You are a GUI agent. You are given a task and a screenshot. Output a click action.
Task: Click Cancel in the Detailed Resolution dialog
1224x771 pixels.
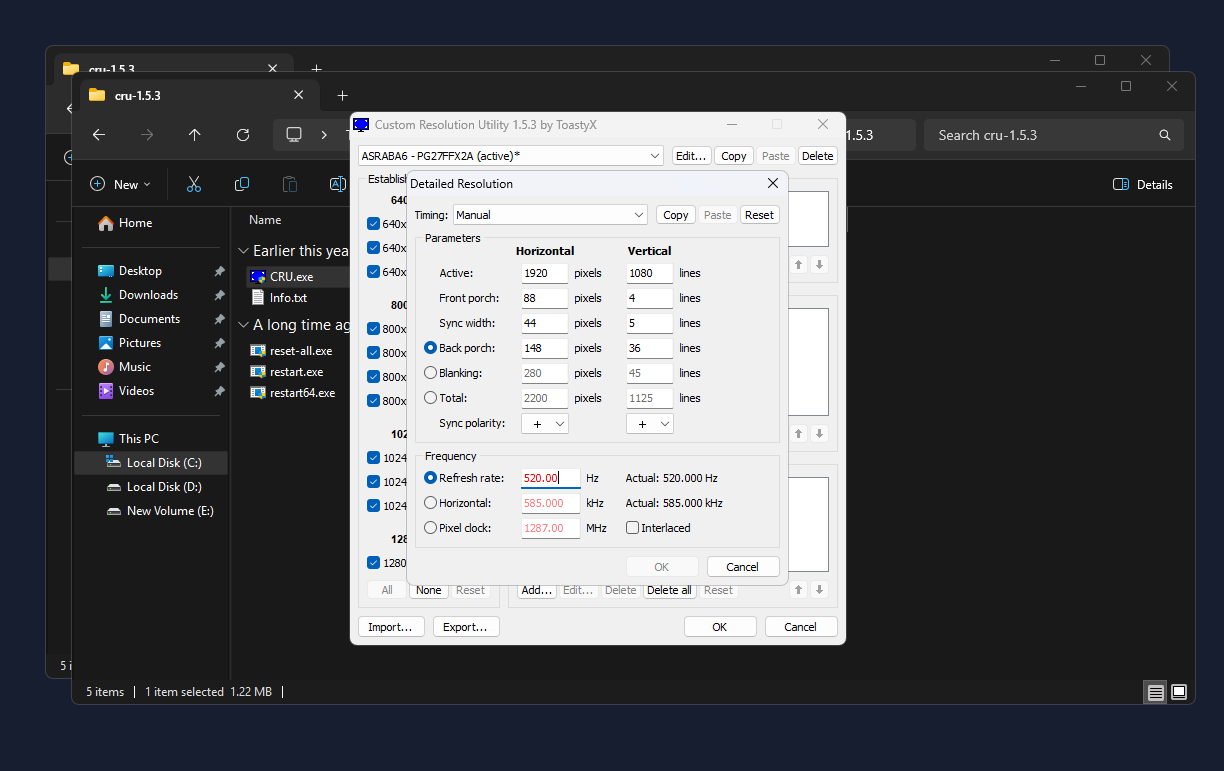(x=742, y=567)
